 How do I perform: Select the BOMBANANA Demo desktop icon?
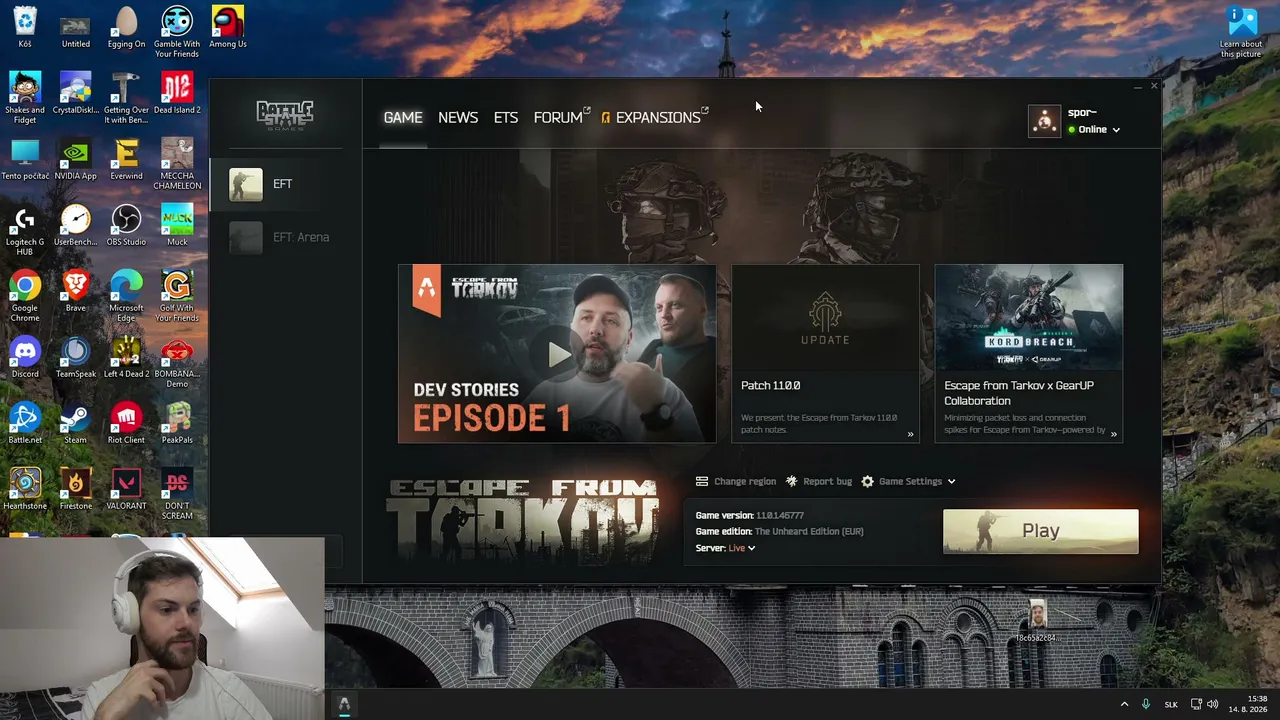177,362
